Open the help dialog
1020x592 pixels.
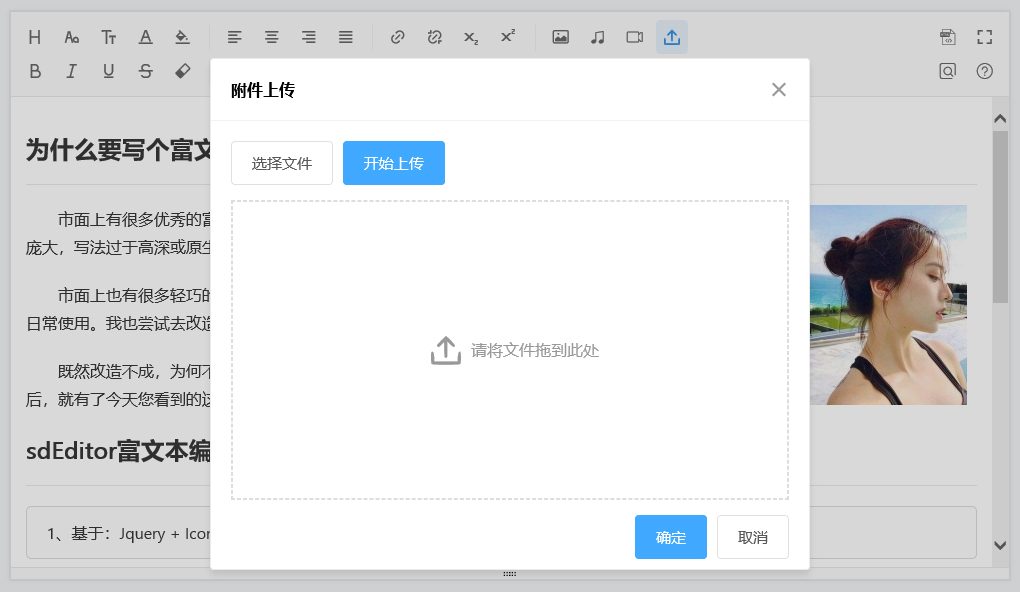(984, 71)
